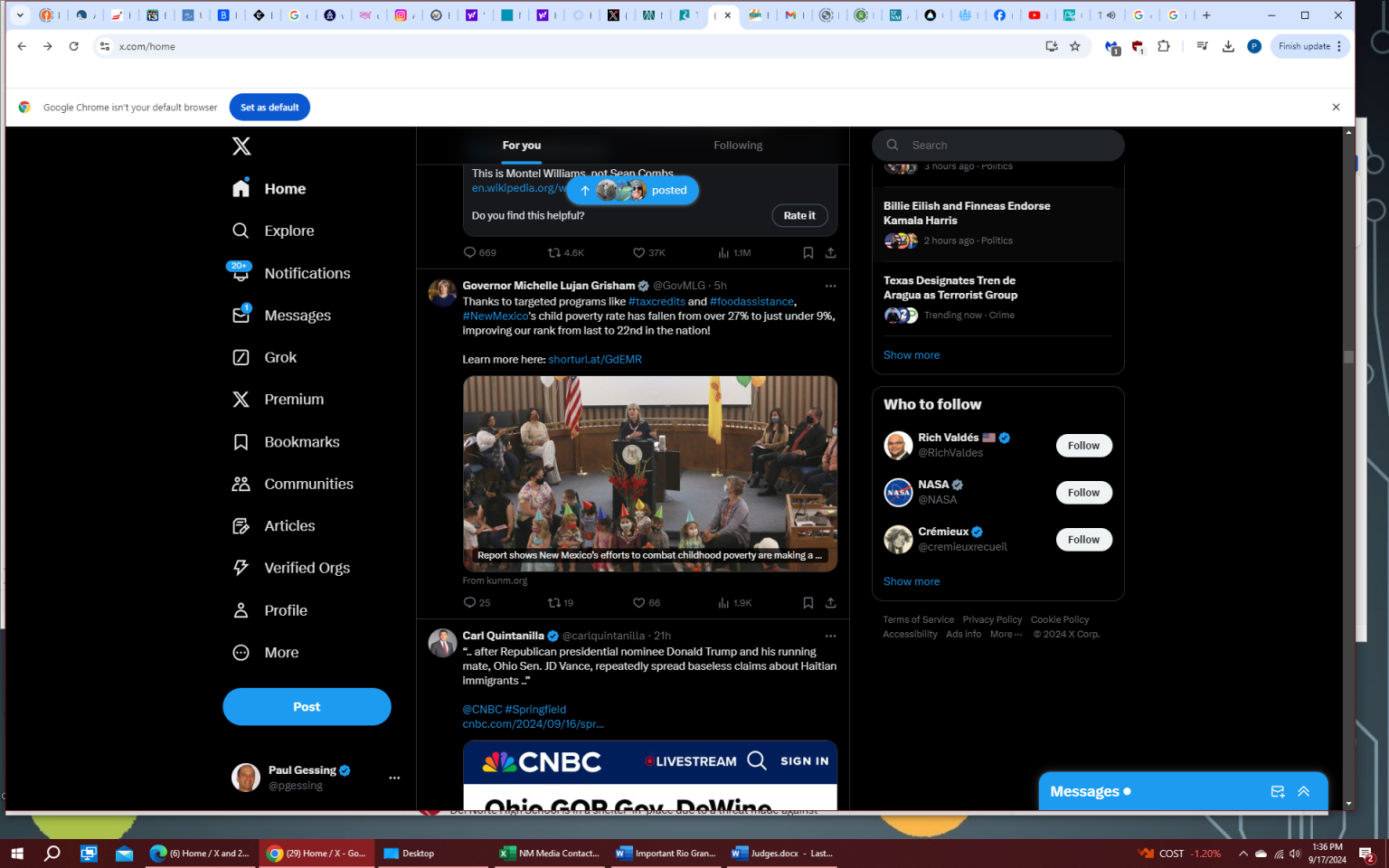Click the X logo in the sidebar
The width and height of the screenshot is (1389, 868).
click(241, 146)
